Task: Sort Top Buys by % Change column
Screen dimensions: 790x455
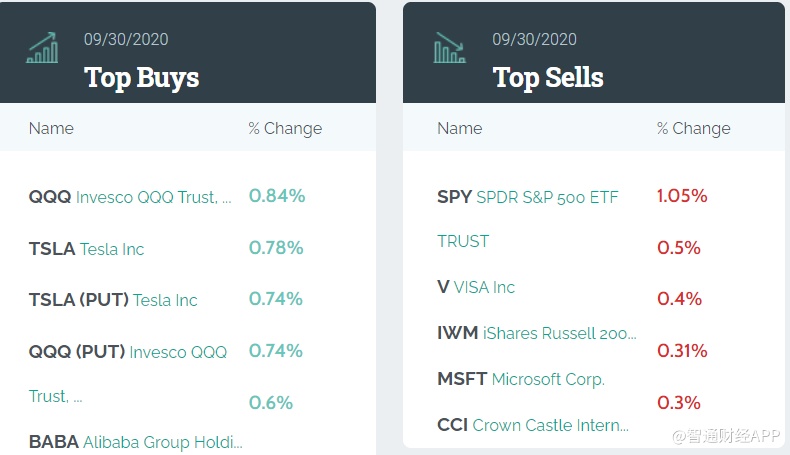Action: (x=285, y=128)
